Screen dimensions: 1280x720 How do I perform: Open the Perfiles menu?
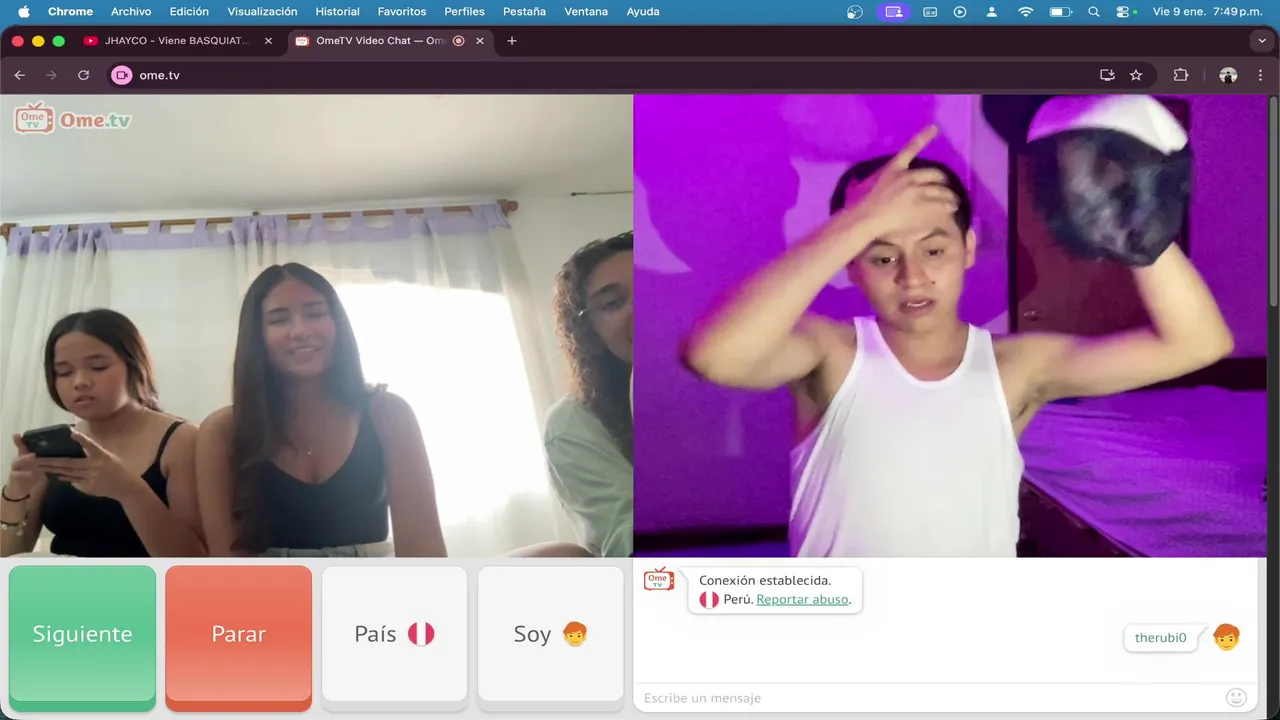pyautogui.click(x=464, y=12)
